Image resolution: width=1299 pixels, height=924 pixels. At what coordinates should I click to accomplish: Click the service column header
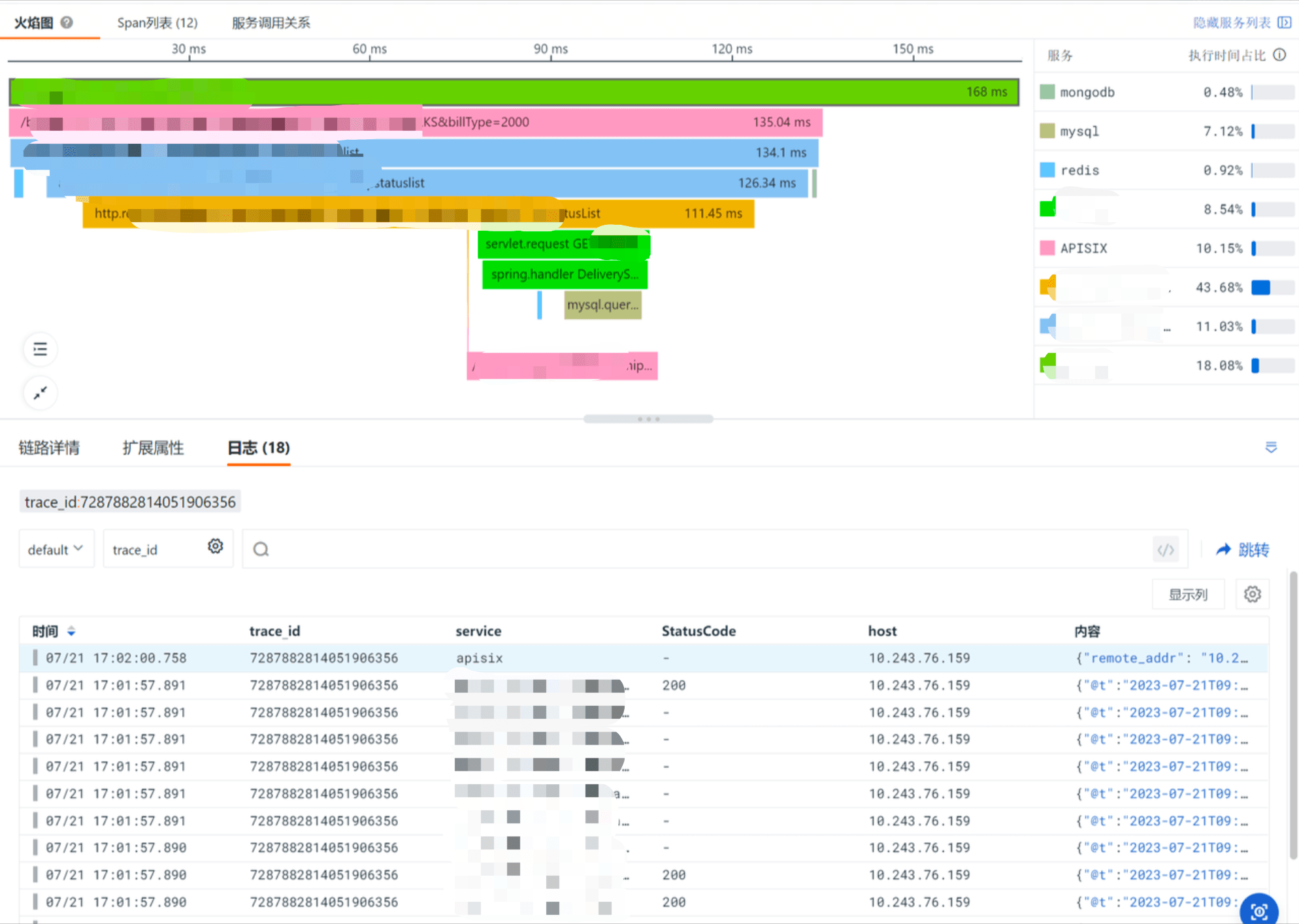click(478, 631)
